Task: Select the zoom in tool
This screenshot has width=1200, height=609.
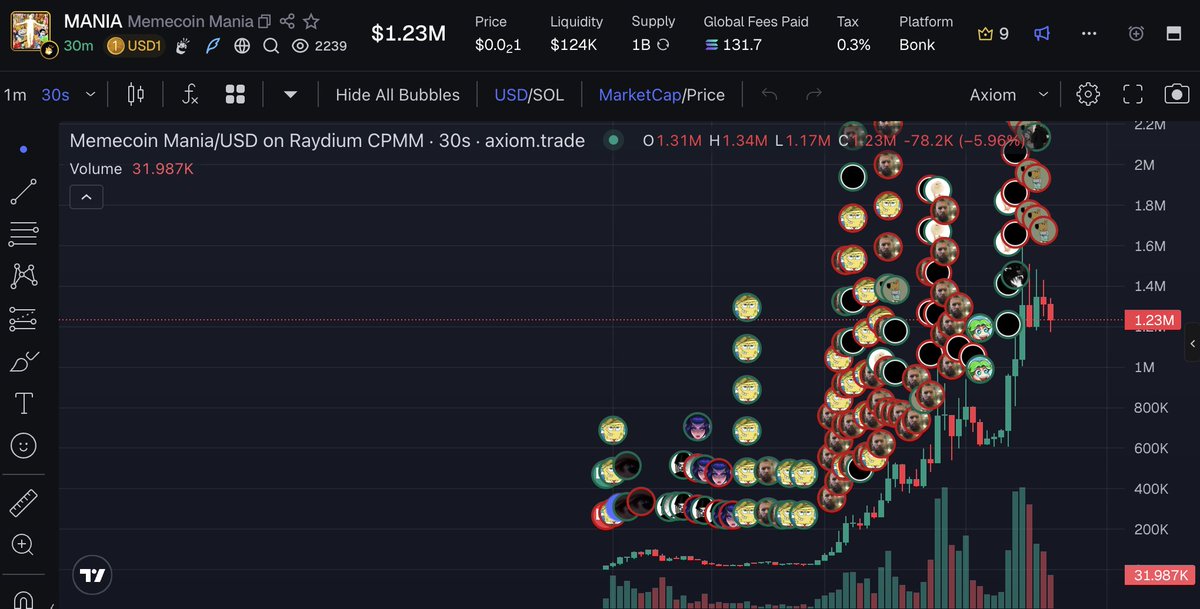Action: pos(24,545)
